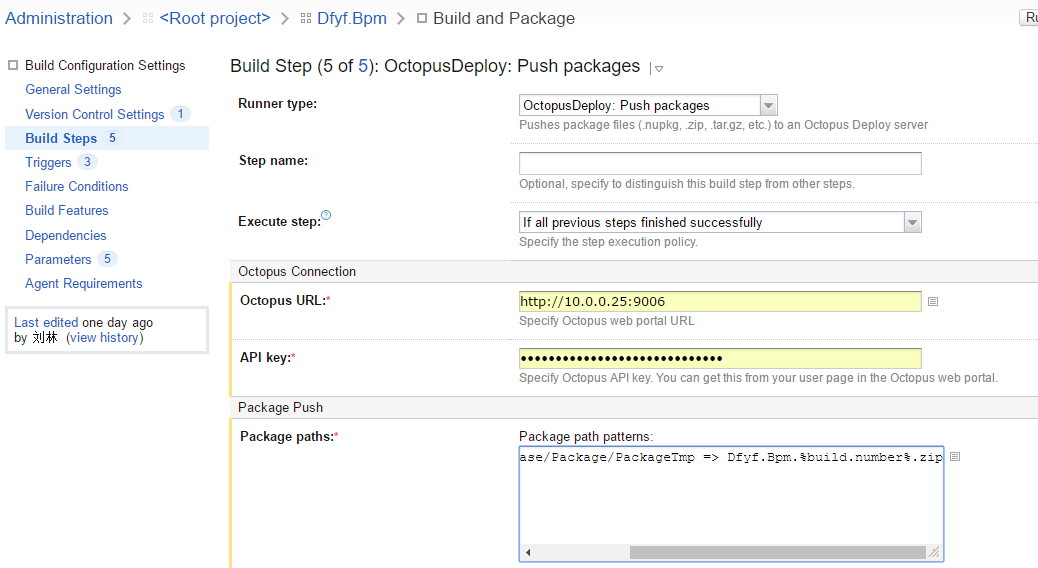Navigate to Administration breadcrumb link

(x=59, y=18)
